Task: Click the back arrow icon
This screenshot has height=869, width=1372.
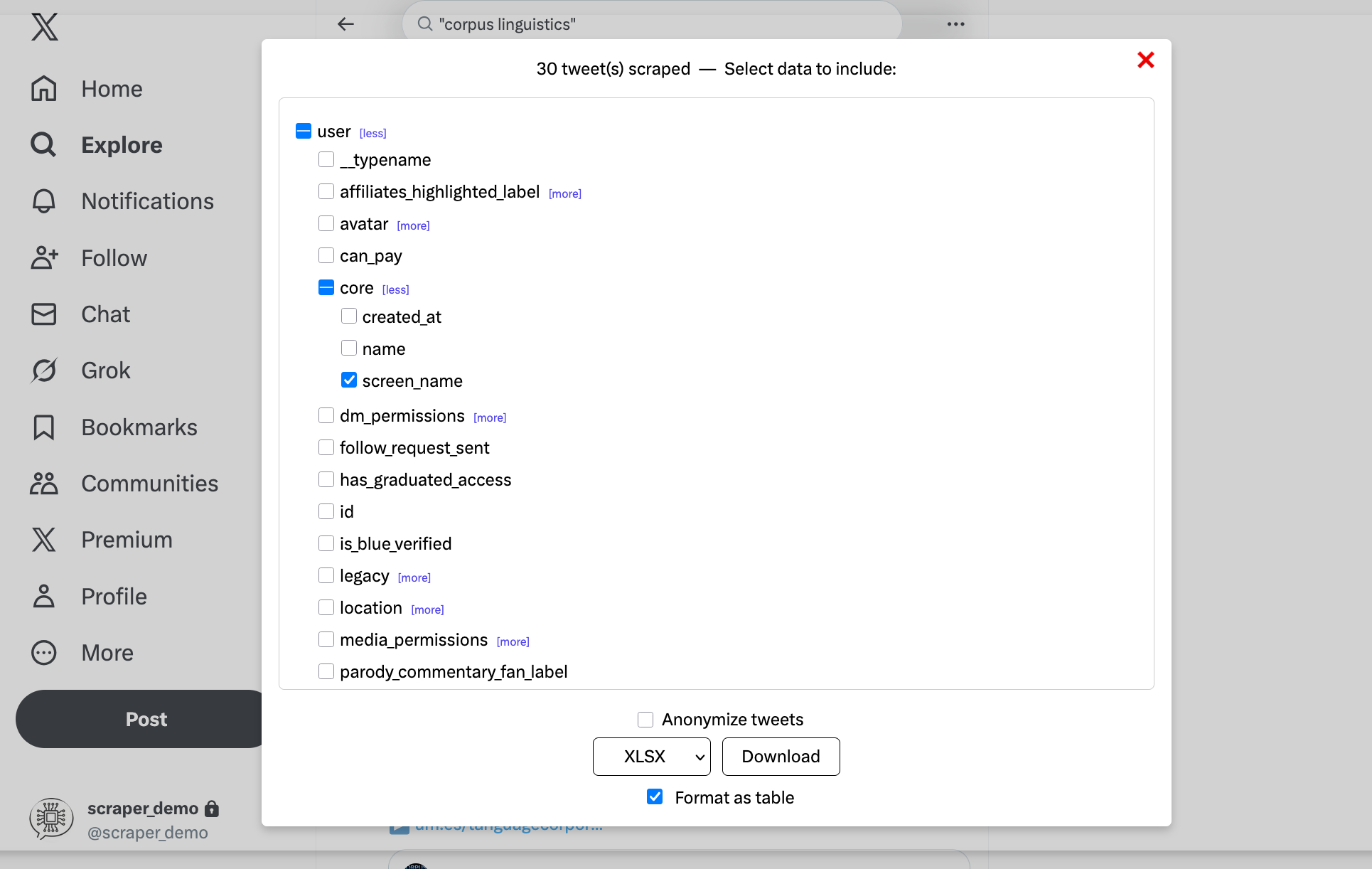Action: click(x=345, y=24)
